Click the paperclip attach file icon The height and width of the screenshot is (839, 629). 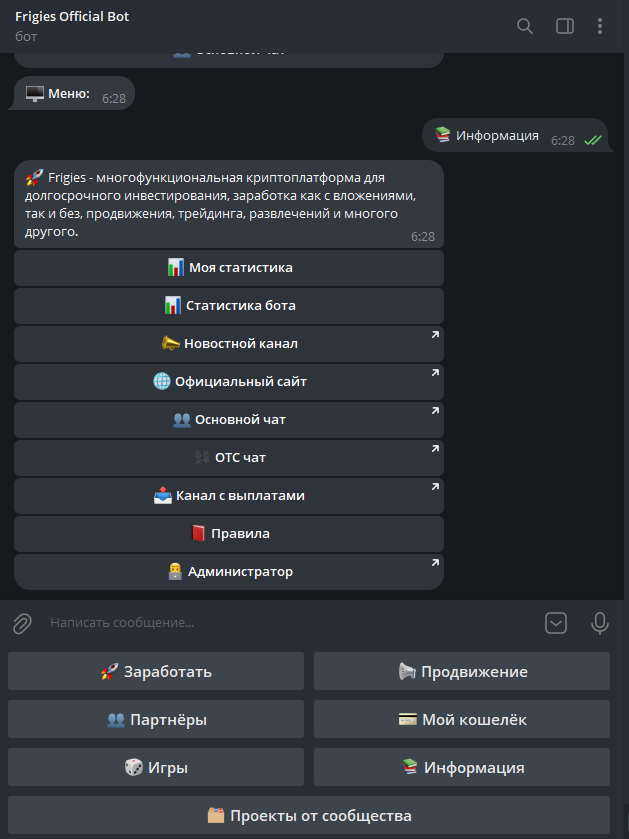pos(22,623)
